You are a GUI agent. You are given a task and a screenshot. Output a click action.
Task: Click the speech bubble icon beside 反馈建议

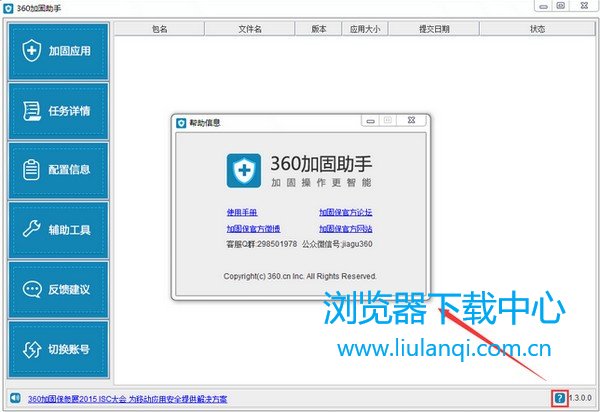point(32,289)
